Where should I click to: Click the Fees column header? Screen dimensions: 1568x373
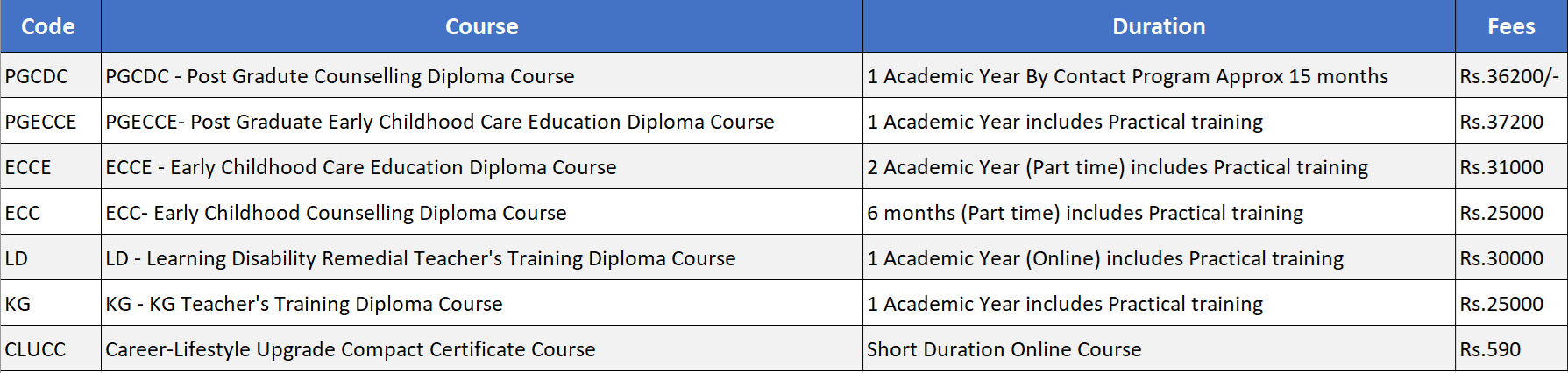[1510, 26]
